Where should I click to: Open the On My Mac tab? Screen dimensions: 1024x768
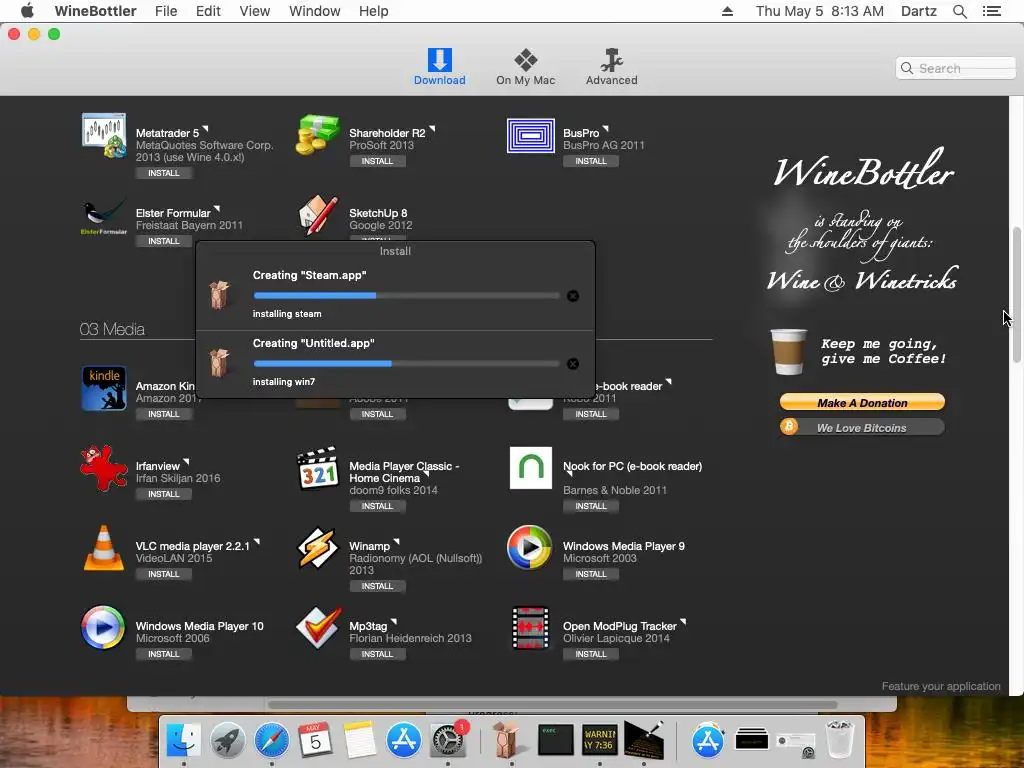point(525,67)
